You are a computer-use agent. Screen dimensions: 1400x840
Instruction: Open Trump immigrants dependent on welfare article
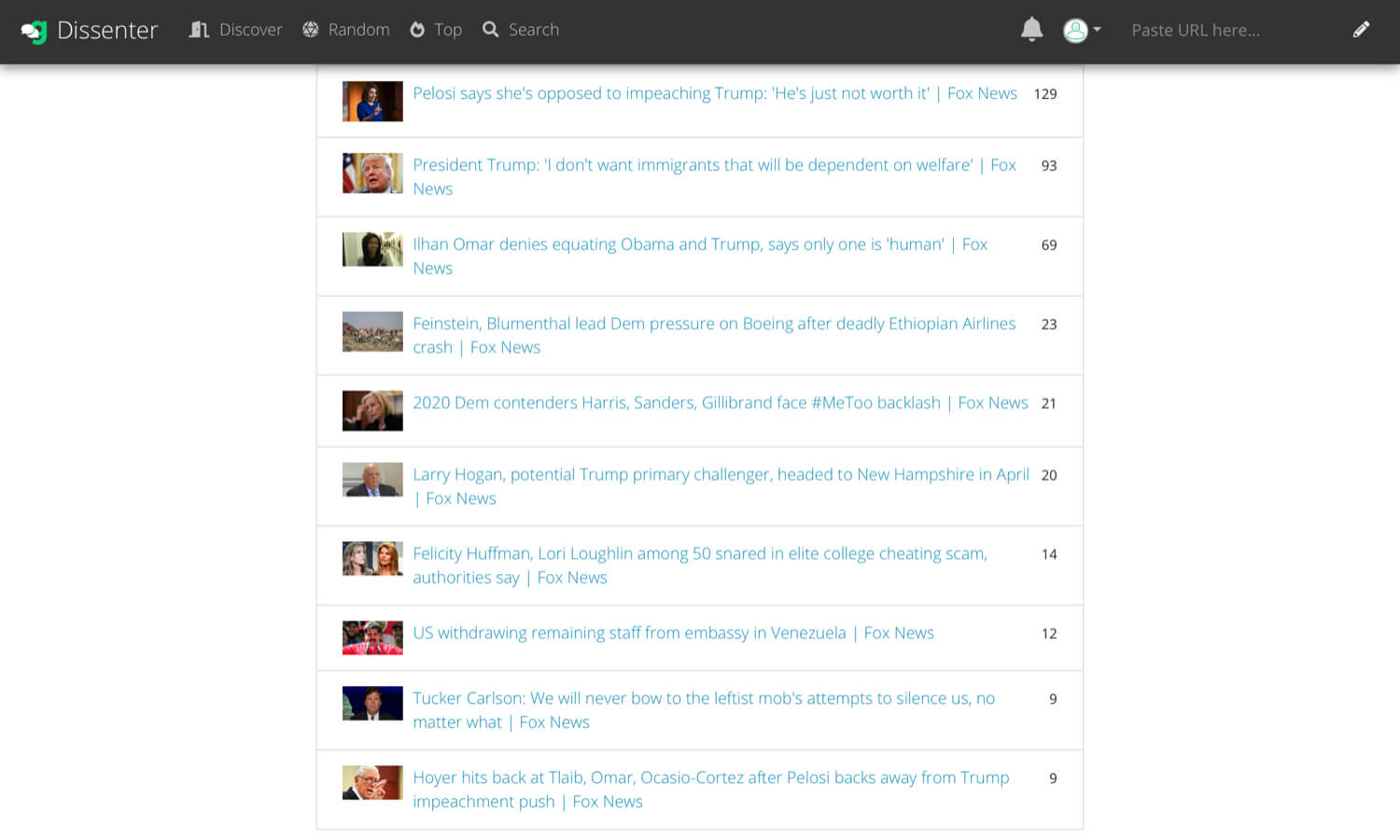[715, 176]
